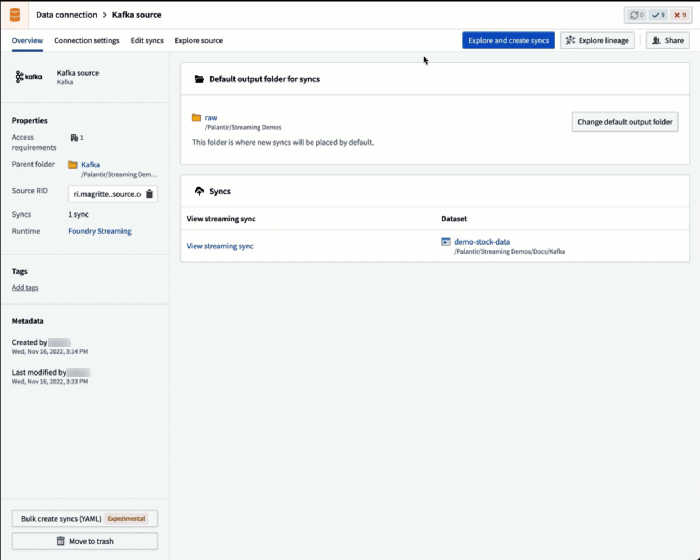Click the Kafka source breadcrumb title
This screenshot has height=560, width=700.
click(x=137, y=15)
